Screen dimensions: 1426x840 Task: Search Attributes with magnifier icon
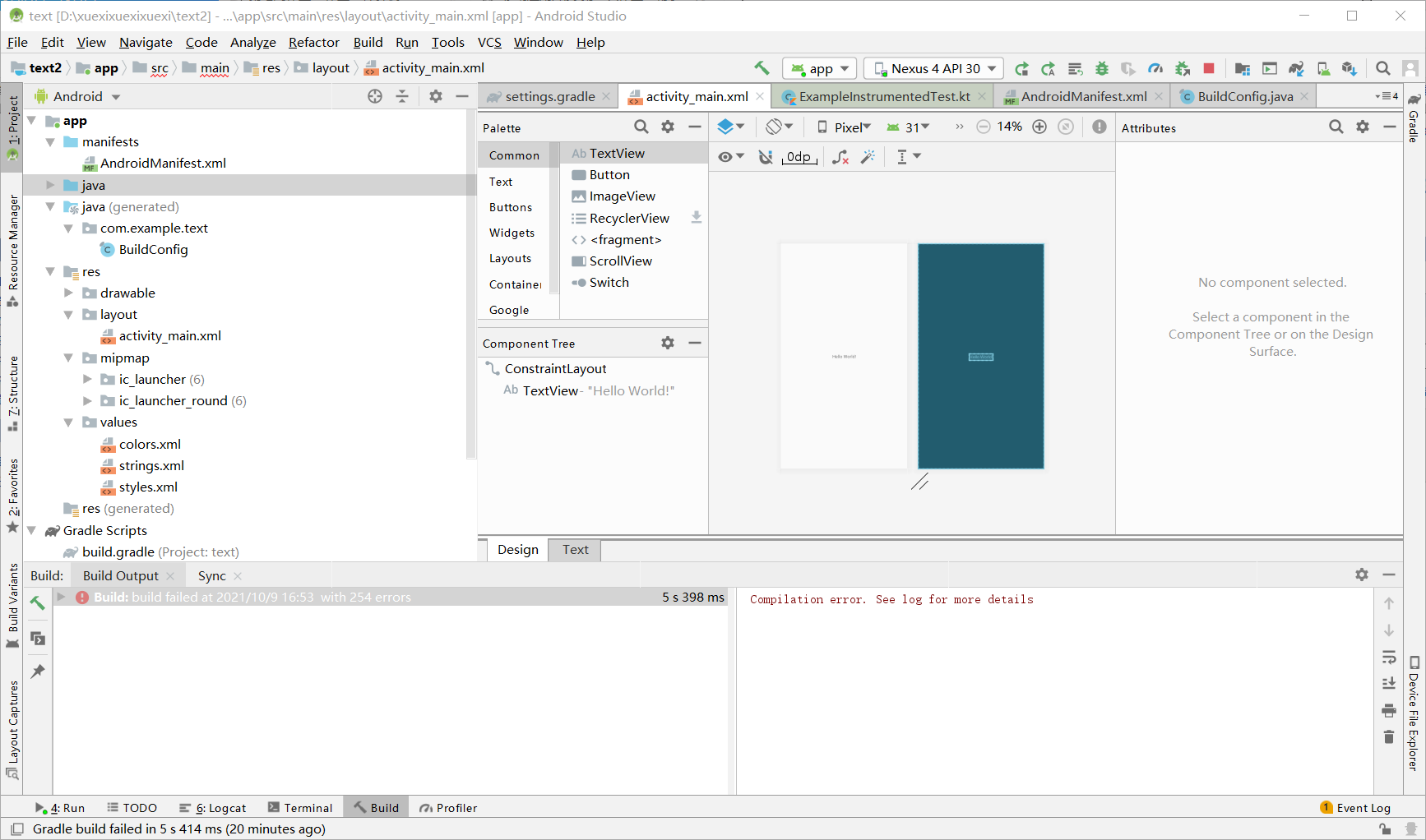coord(1336,127)
